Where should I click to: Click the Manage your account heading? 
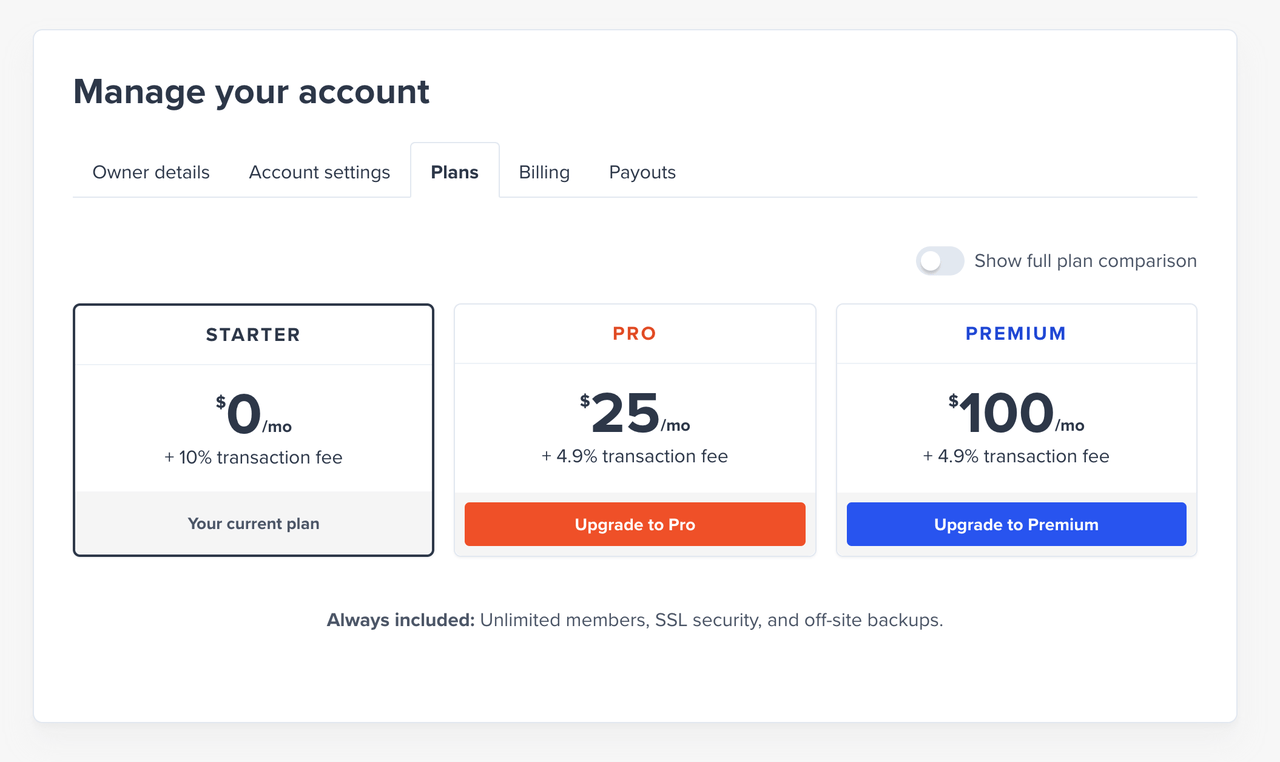pos(251,91)
